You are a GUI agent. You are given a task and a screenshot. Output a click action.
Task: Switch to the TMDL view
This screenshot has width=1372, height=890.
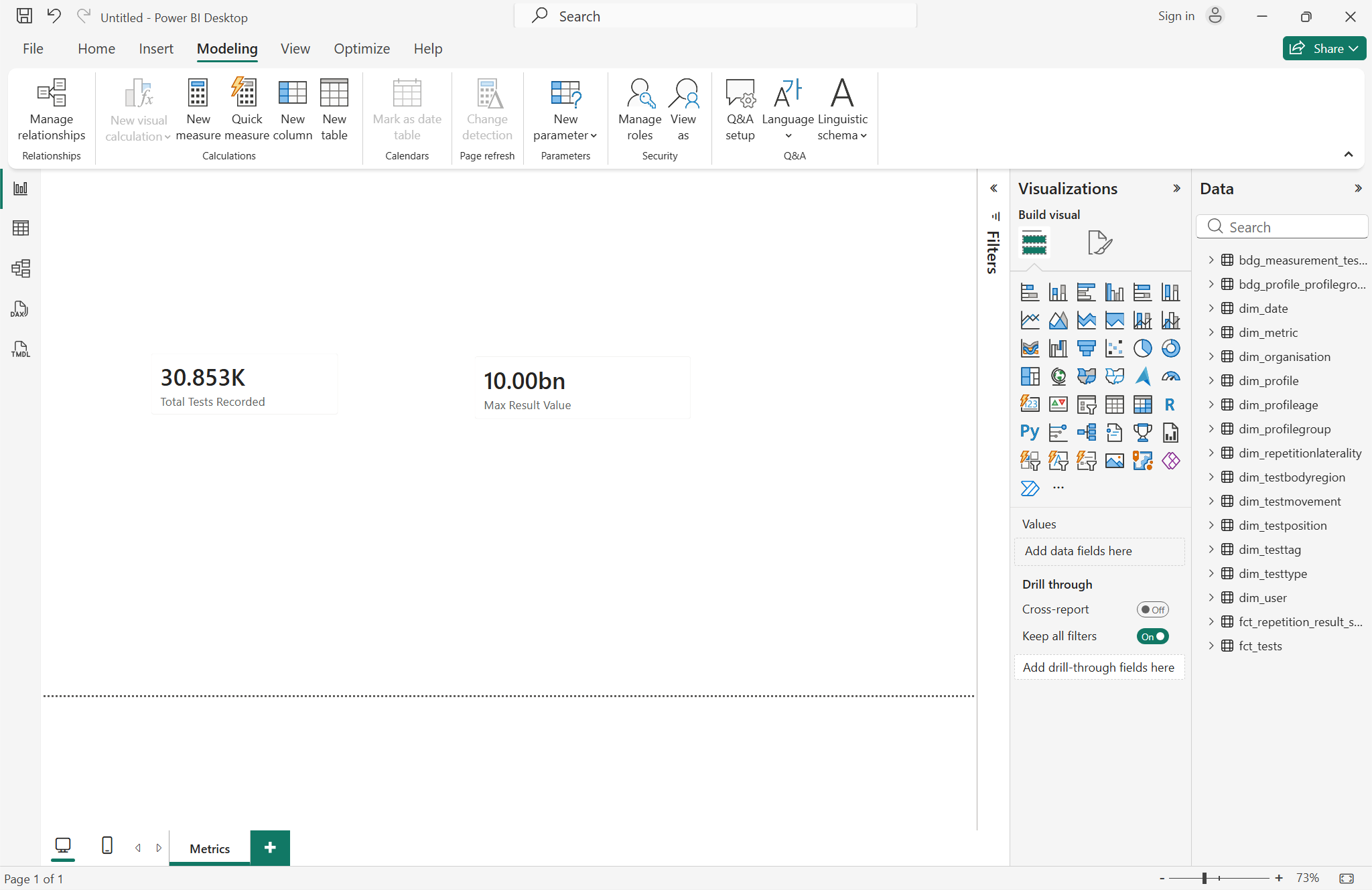[x=20, y=349]
